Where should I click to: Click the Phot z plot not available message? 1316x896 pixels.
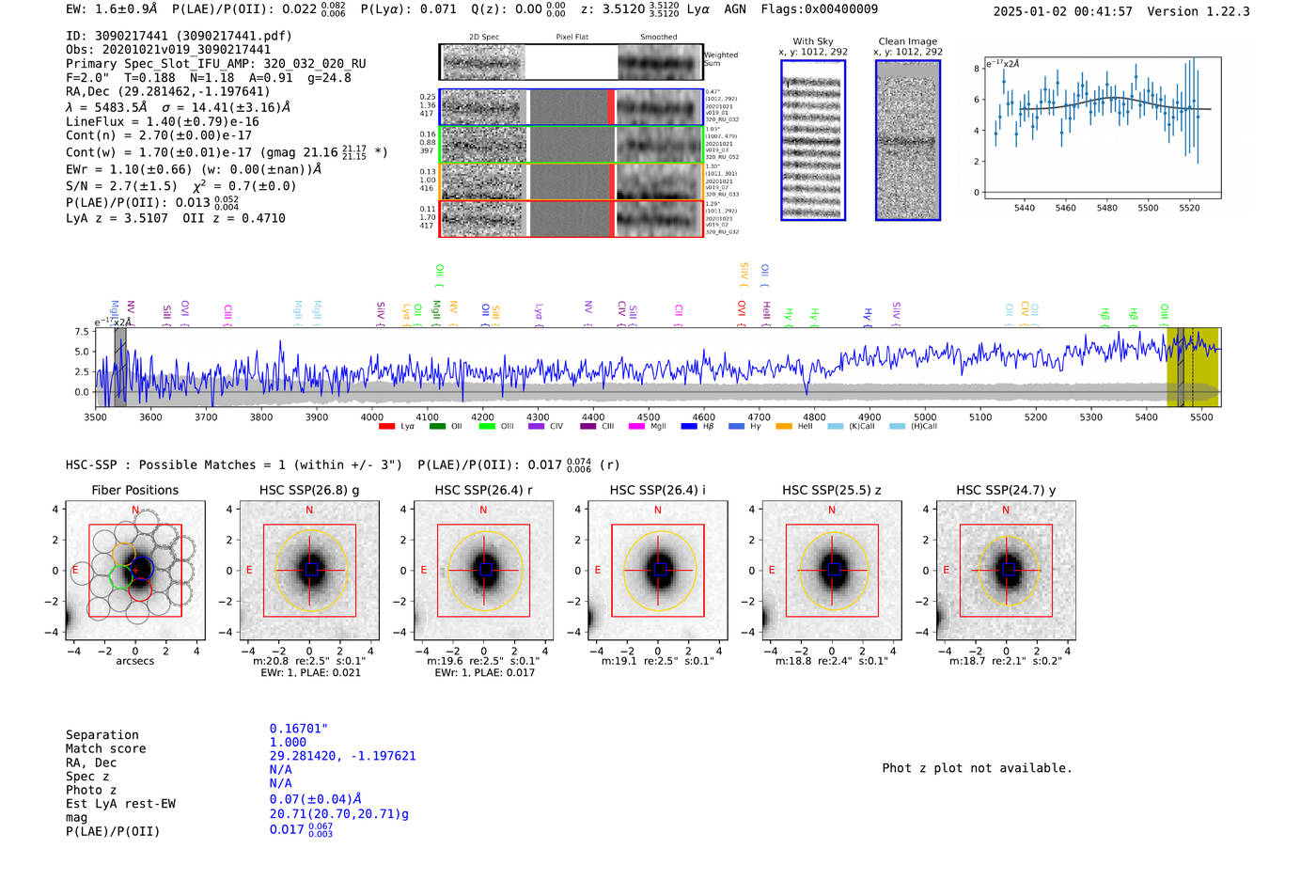[977, 768]
